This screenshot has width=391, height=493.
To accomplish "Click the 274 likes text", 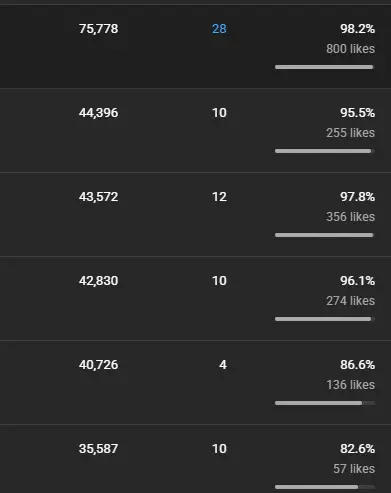I will (x=350, y=301).
